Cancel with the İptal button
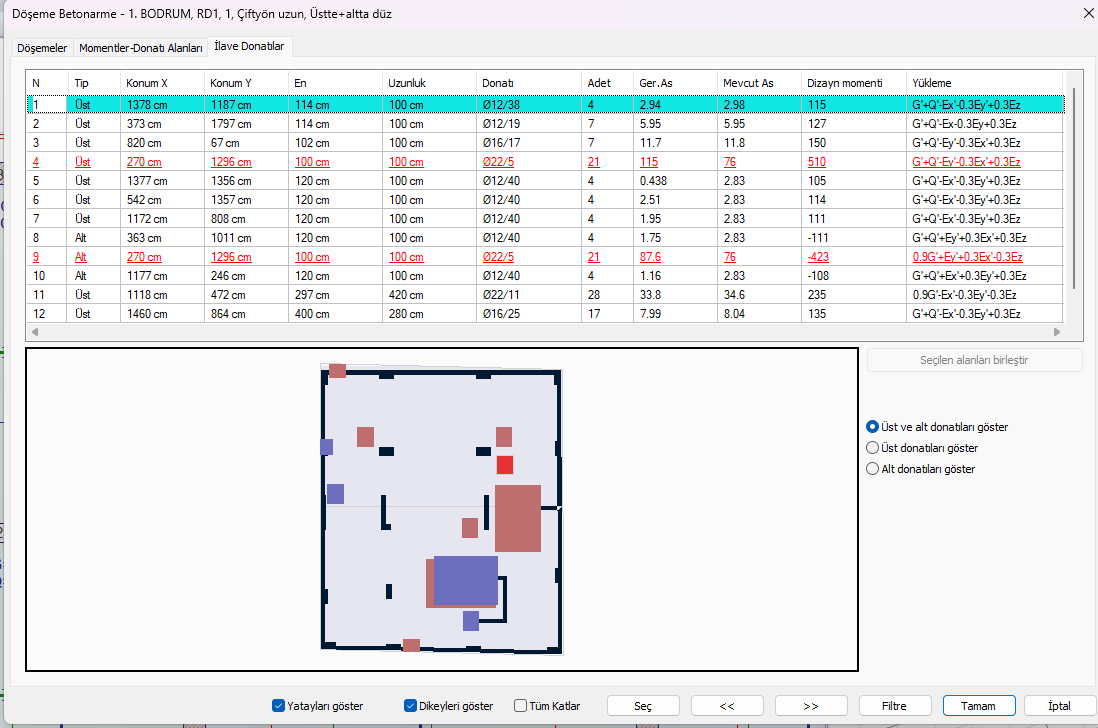1098x728 pixels. (1059, 706)
